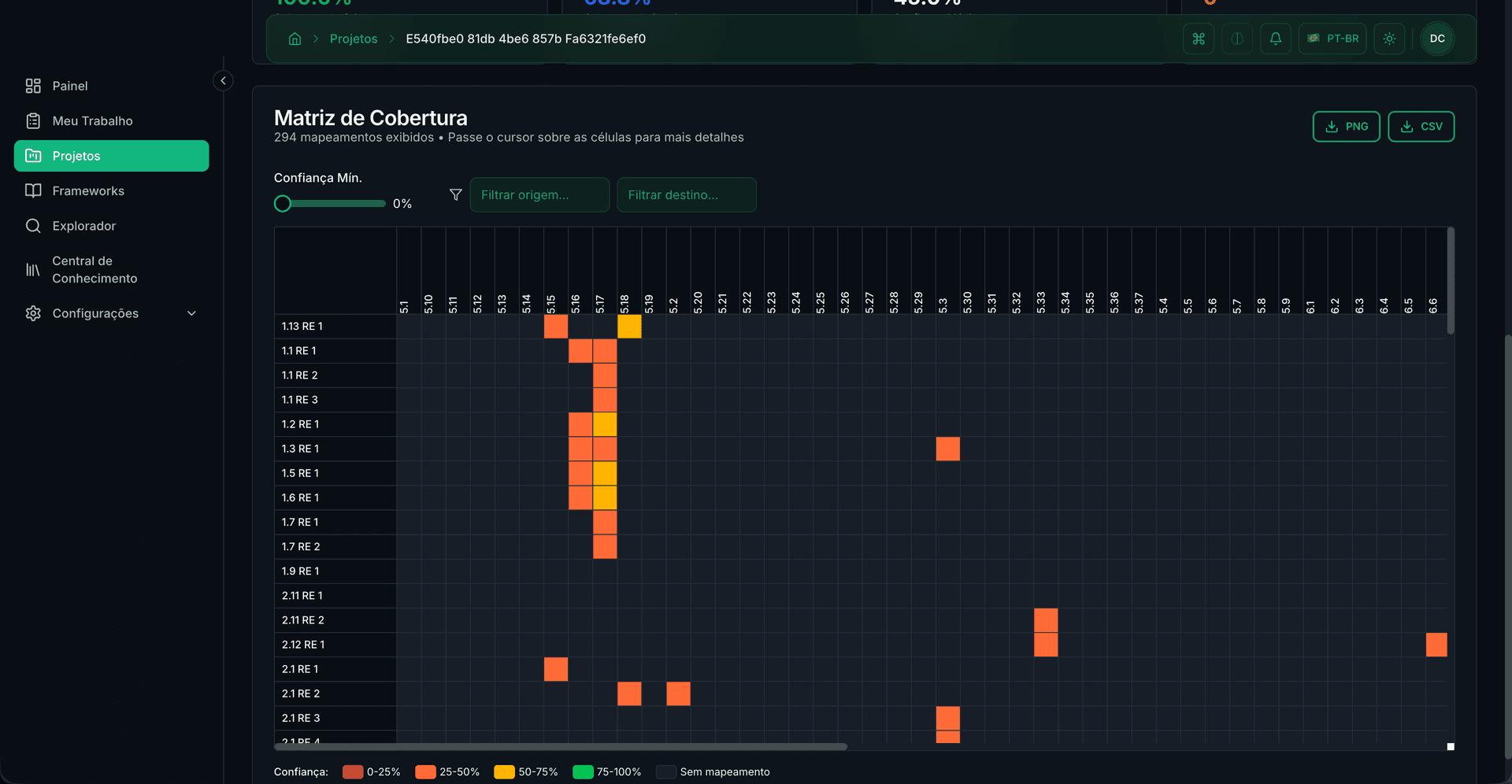Go home via the breadcrumb house icon
The height and width of the screenshot is (784, 1512).
click(x=295, y=38)
